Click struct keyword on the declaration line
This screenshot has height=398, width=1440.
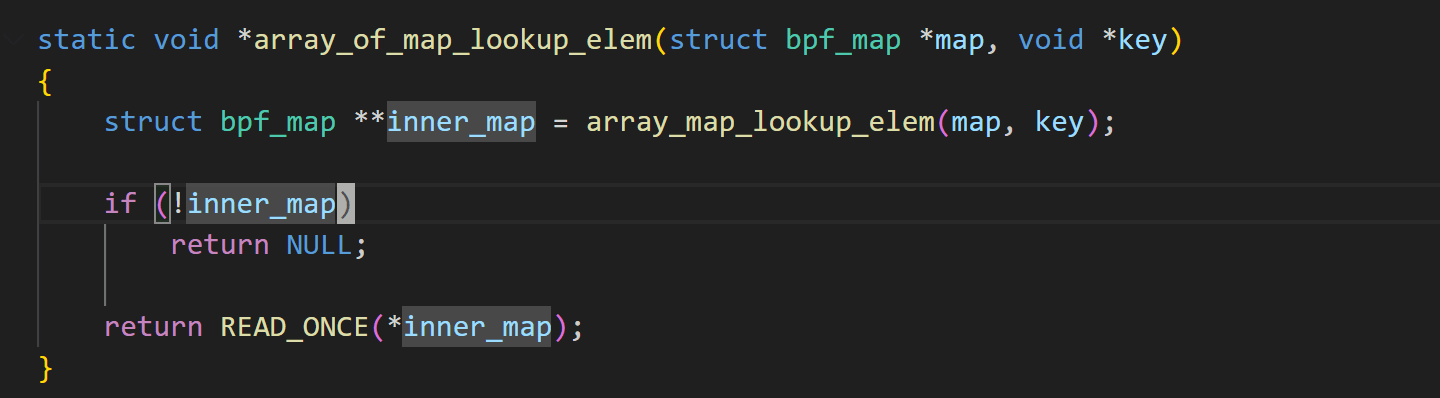pos(153,122)
